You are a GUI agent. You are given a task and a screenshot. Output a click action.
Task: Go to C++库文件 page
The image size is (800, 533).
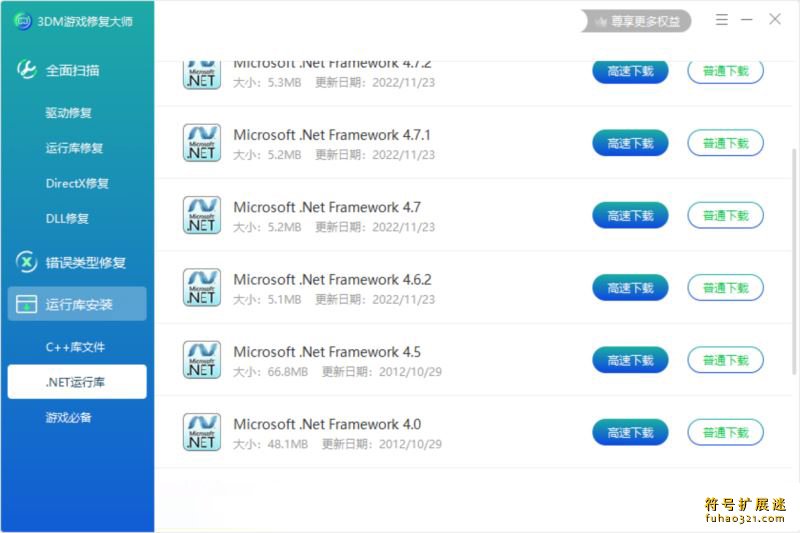tap(76, 347)
